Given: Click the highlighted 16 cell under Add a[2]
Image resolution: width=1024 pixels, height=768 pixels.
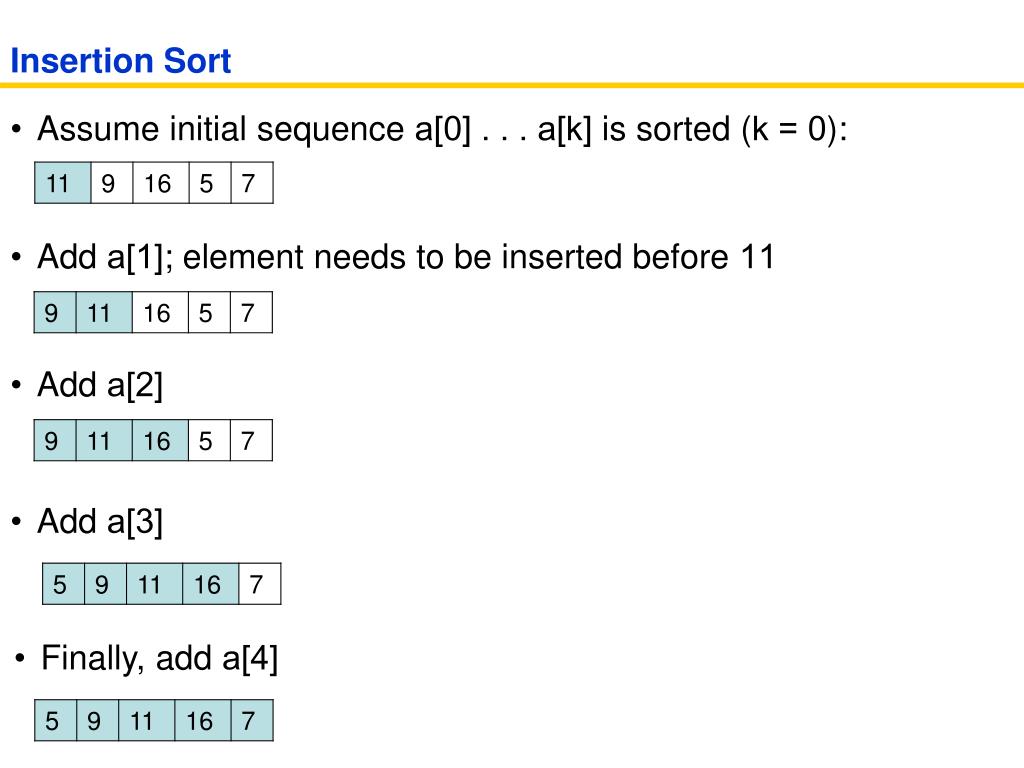Looking at the screenshot, I should 160,440.
